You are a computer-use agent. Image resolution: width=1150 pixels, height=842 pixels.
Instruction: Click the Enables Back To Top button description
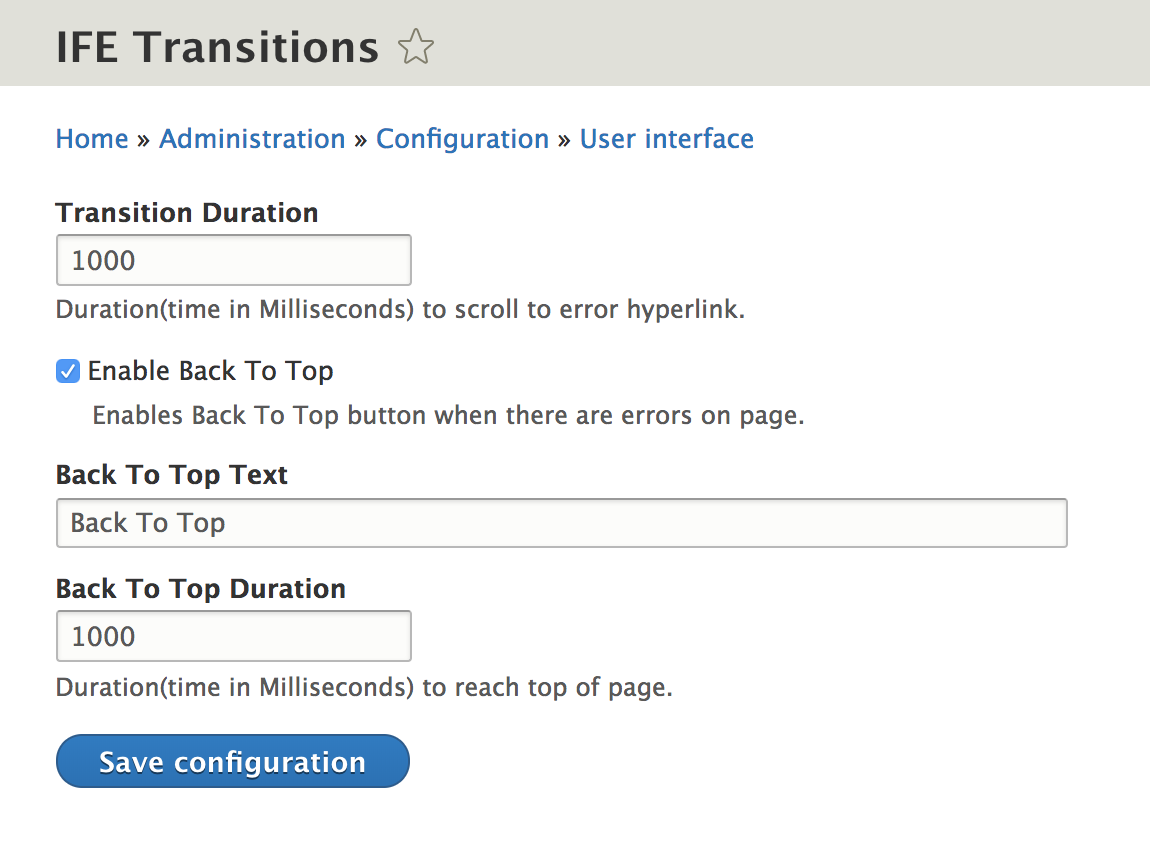coord(448,415)
